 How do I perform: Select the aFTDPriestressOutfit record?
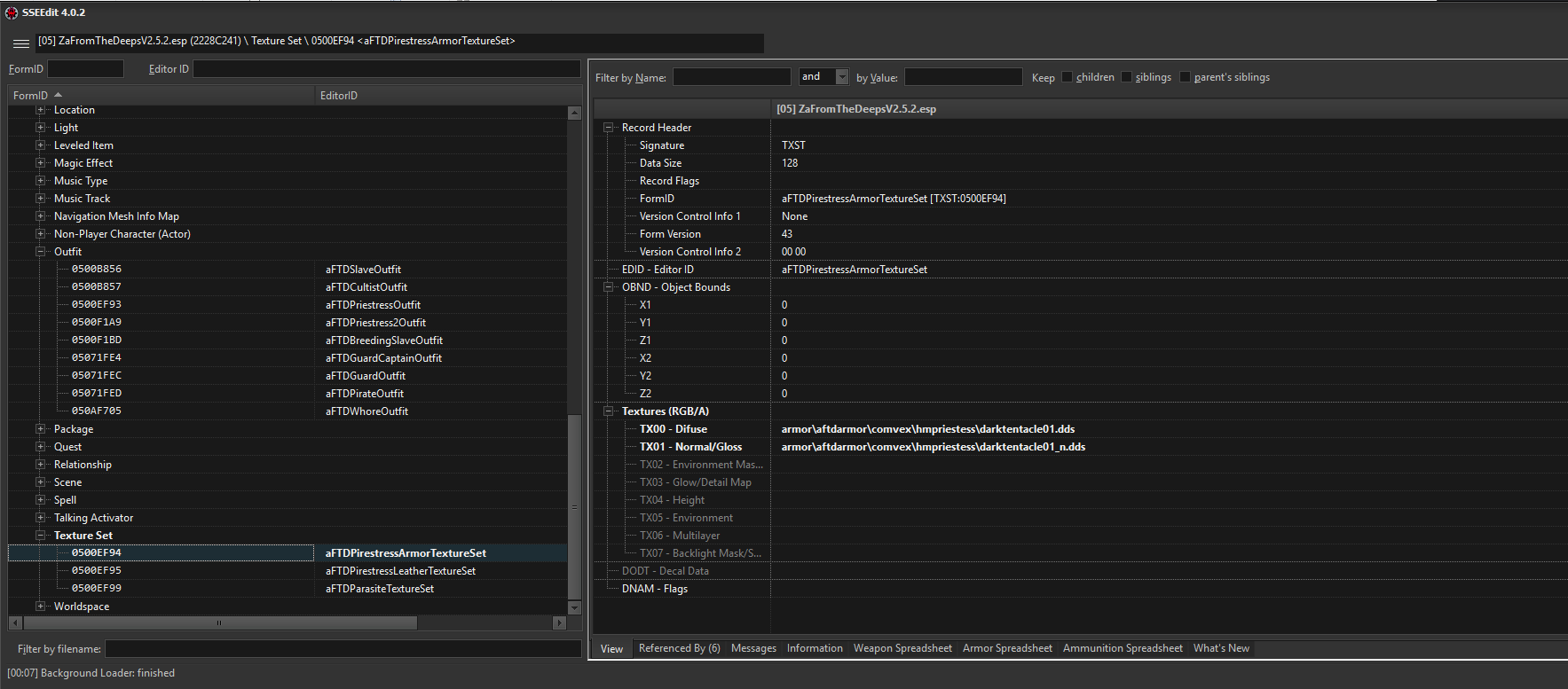[x=373, y=305]
